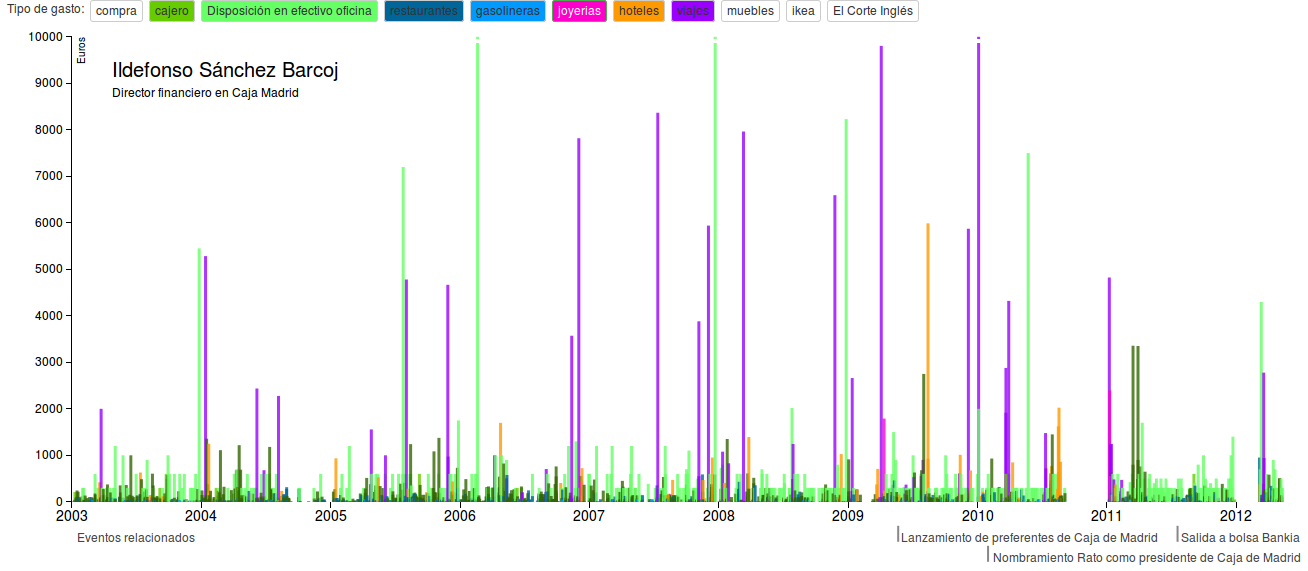Click the 2006 label on the time axis
1308x571 pixels.
click(459, 517)
